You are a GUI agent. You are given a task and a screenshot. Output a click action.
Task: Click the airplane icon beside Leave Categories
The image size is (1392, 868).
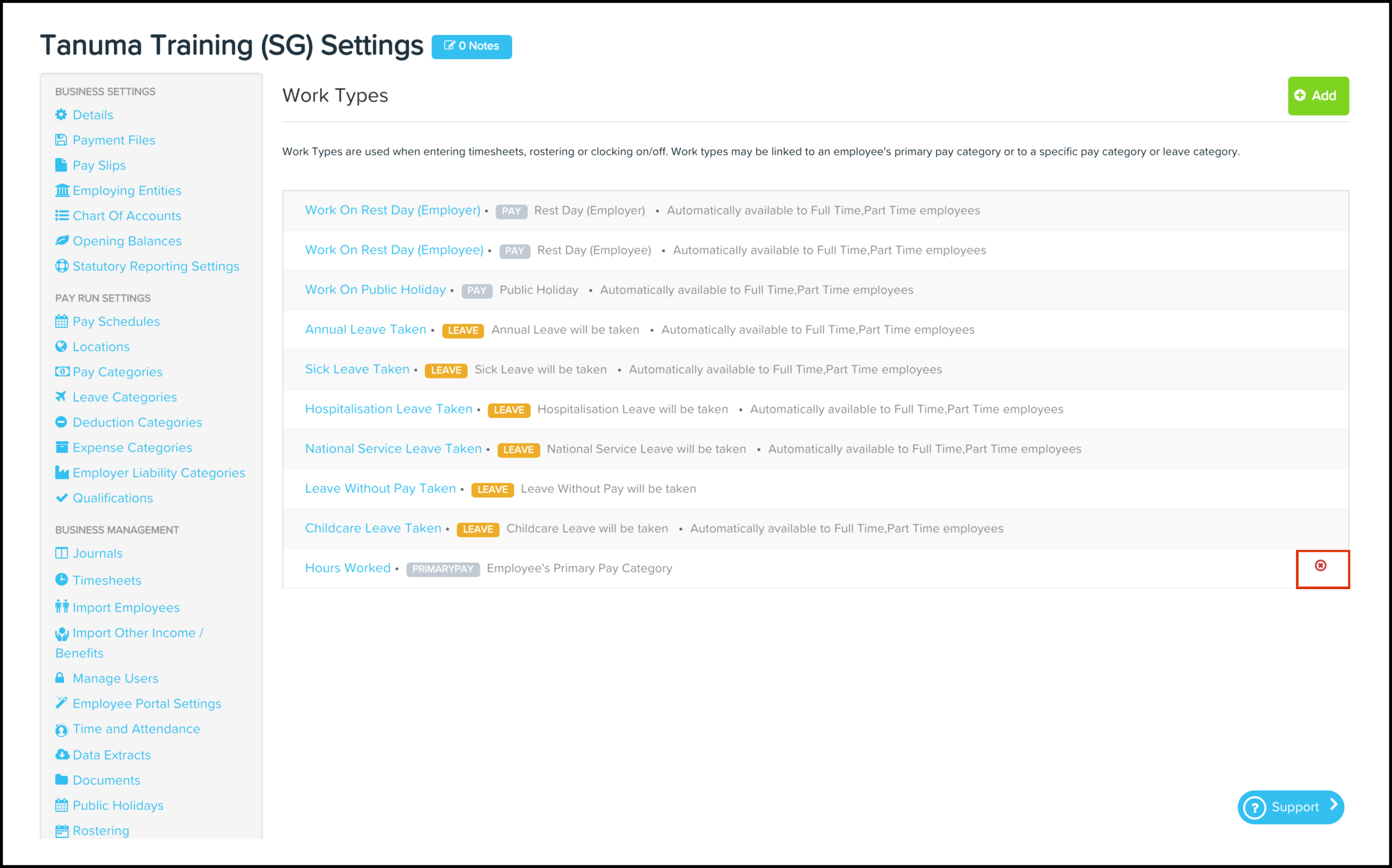(x=61, y=397)
